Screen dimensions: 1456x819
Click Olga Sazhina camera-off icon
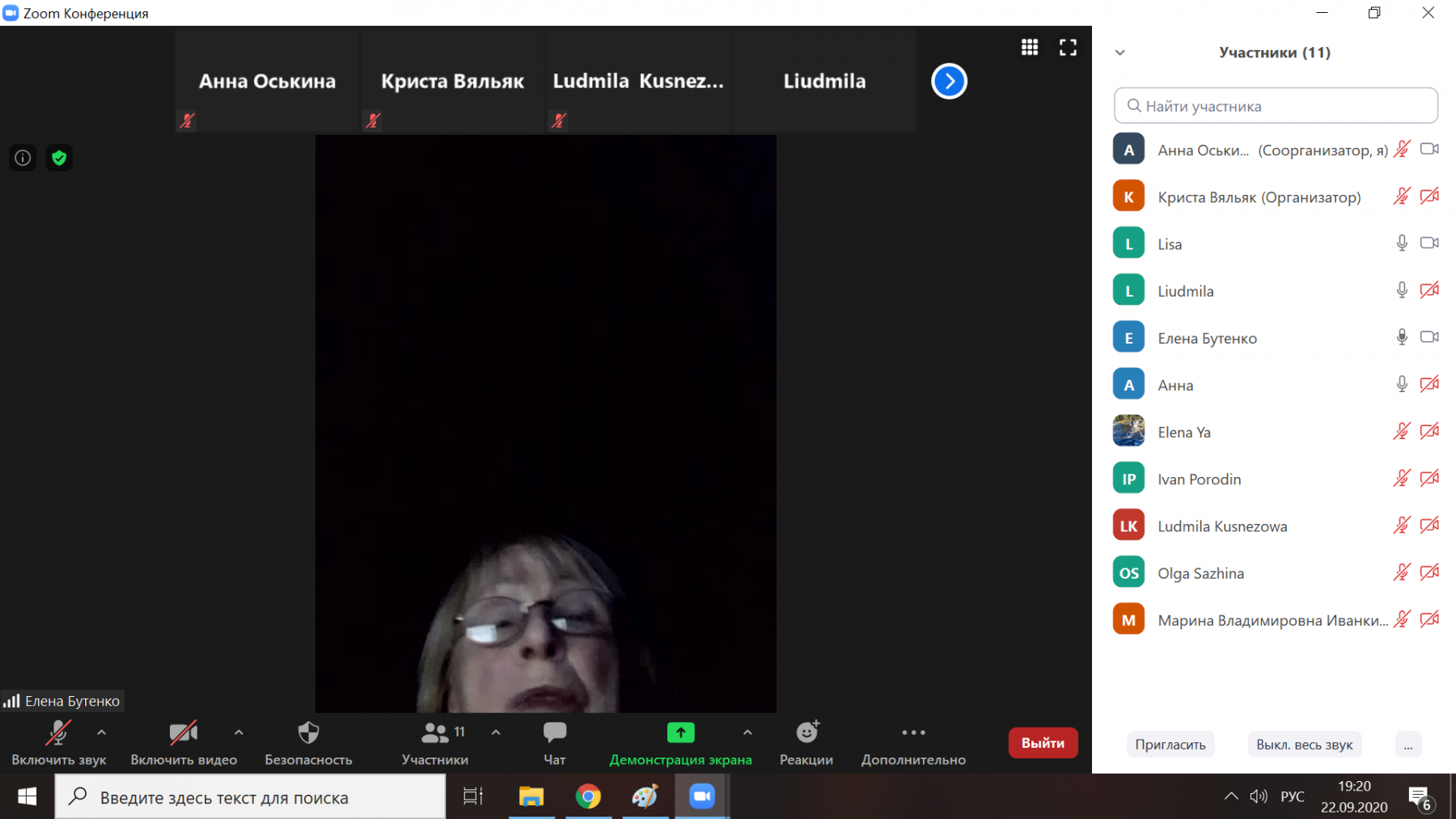pyautogui.click(x=1429, y=572)
